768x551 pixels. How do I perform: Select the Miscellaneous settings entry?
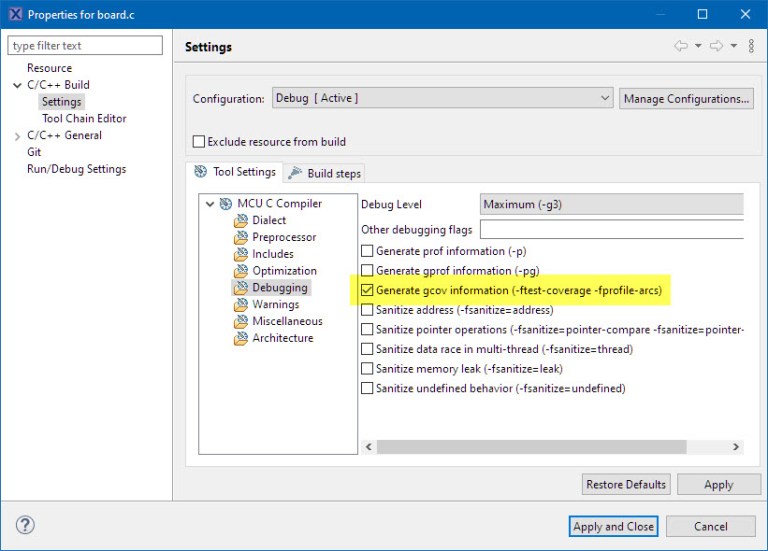(x=288, y=321)
